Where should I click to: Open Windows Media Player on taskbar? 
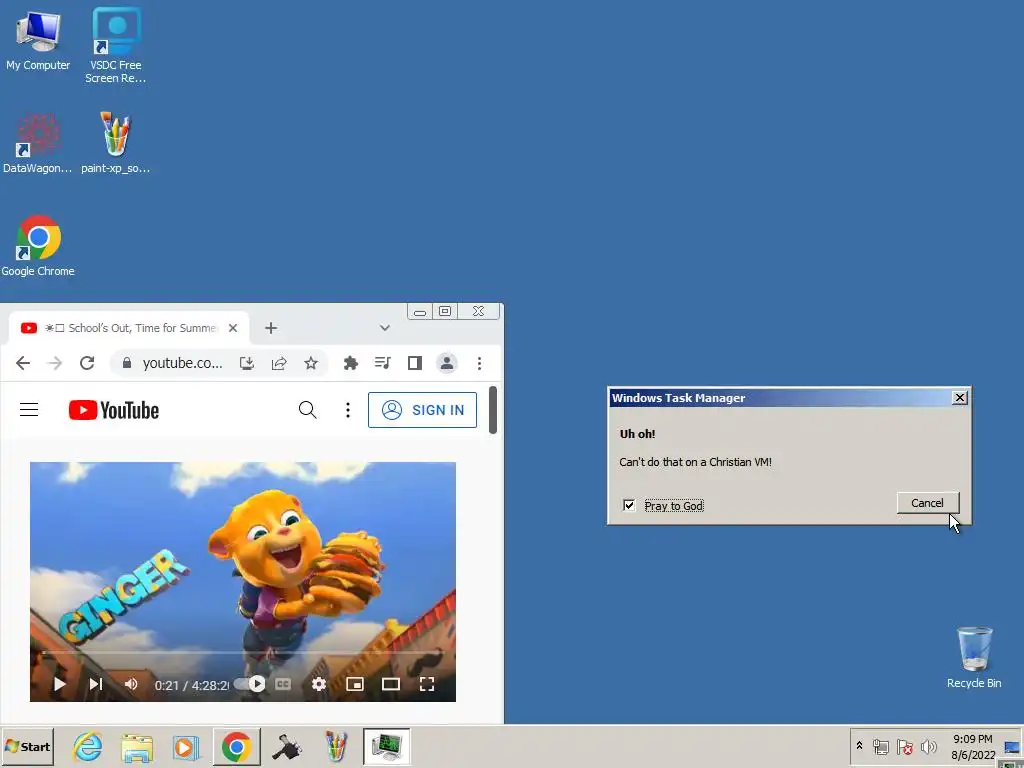[x=187, y=746]
